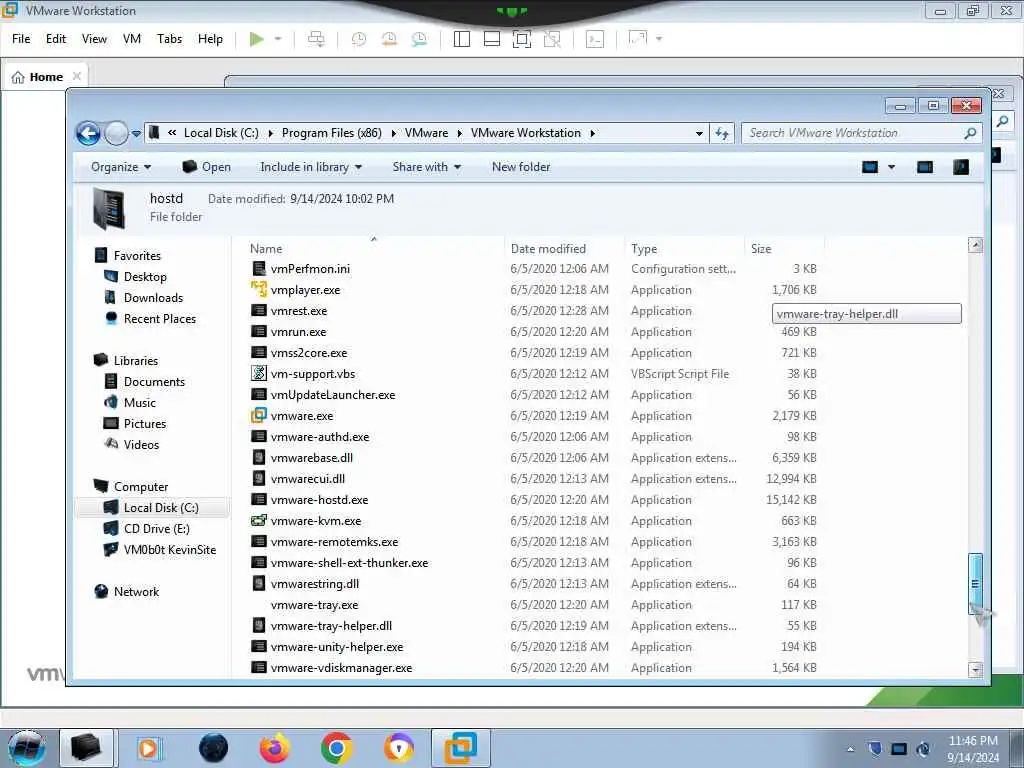Open the Tabs menu
The image size is (1024, 768).
tap(169, 39)
